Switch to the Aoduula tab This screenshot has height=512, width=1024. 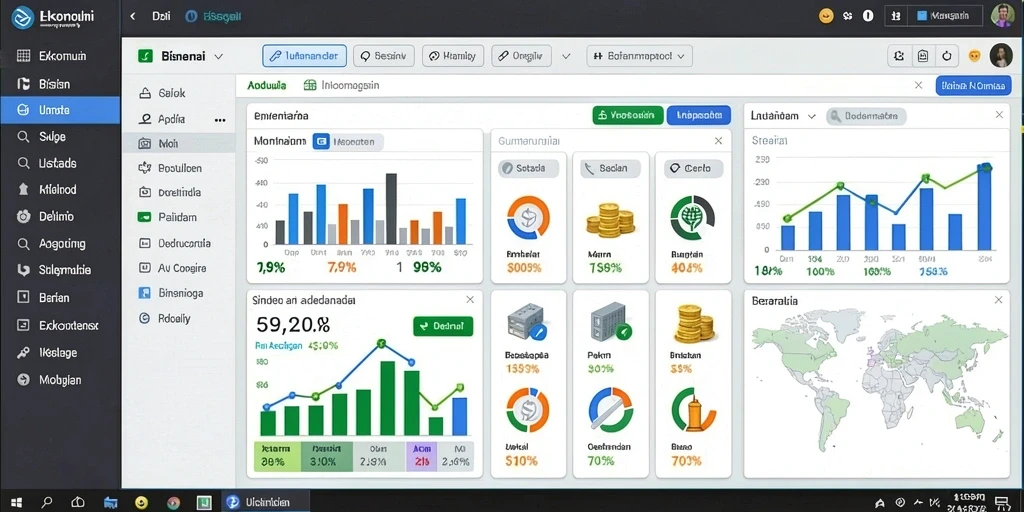click(267, 85)
